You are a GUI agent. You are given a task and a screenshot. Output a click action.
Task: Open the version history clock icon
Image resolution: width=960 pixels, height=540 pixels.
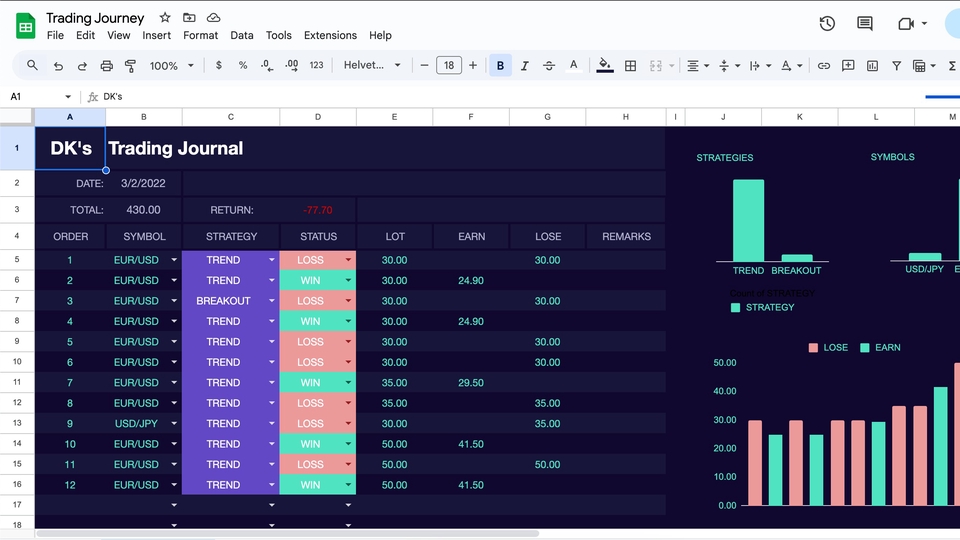[x=827, y=23]
